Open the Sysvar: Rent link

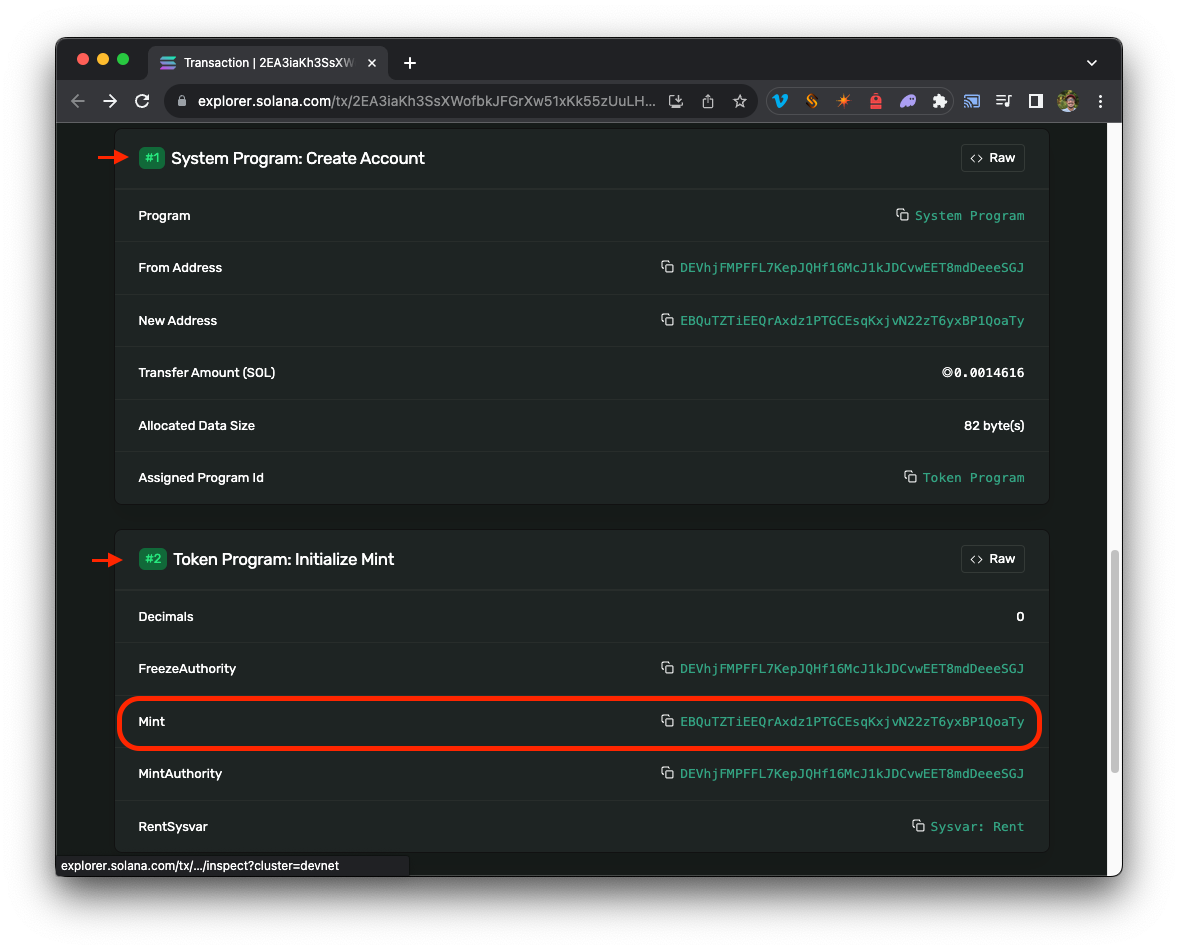(977, 827)
